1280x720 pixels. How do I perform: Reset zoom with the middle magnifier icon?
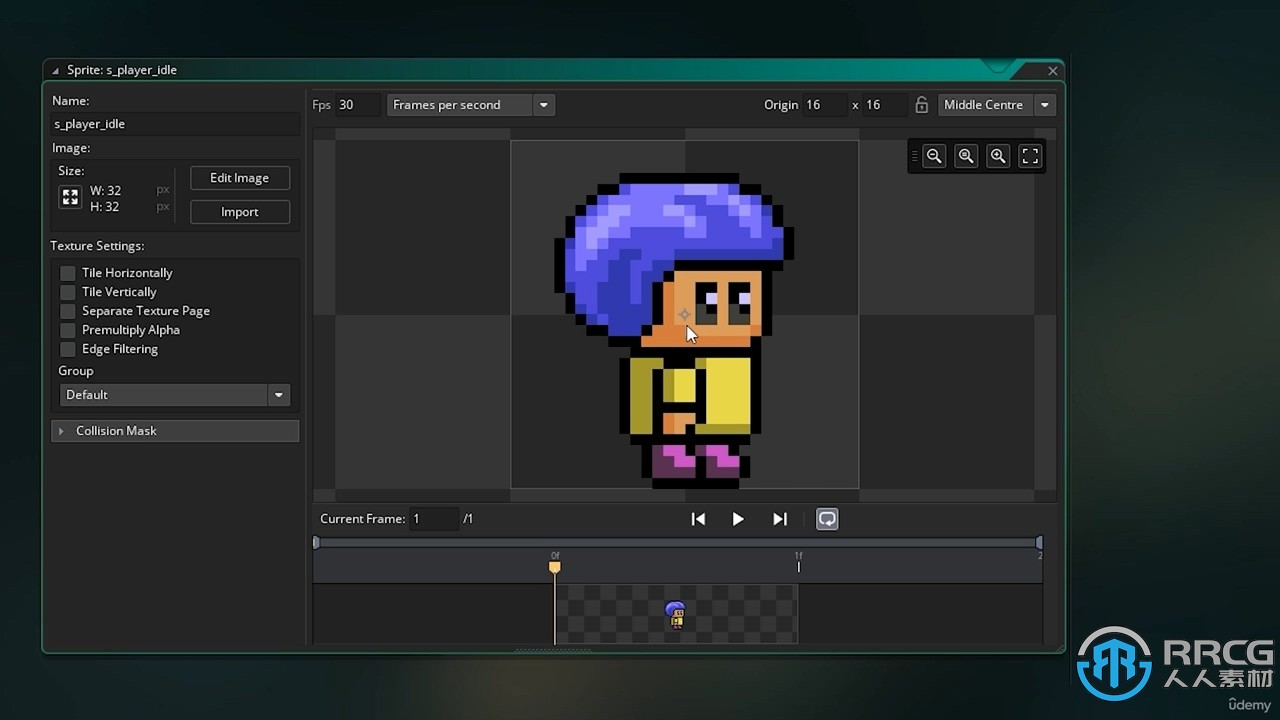pyautogui.click(x=966, y=156)
